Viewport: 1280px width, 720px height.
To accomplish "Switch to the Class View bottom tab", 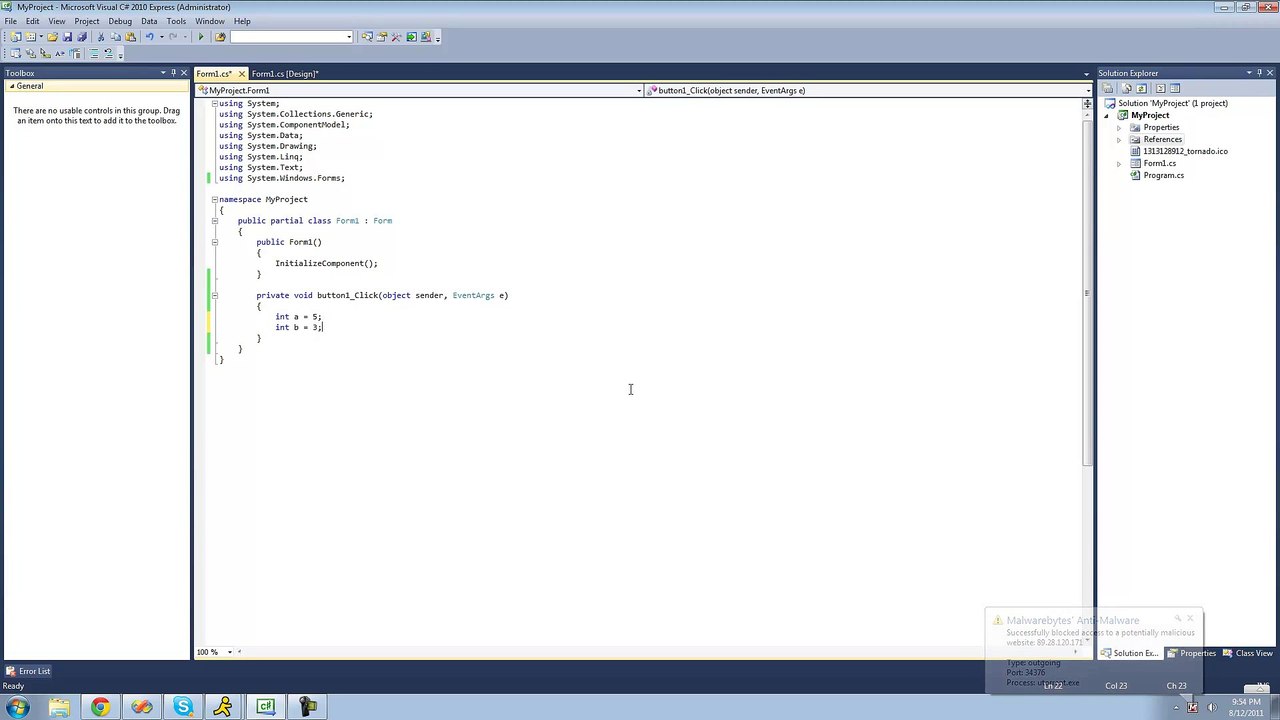I will 1247,653.
